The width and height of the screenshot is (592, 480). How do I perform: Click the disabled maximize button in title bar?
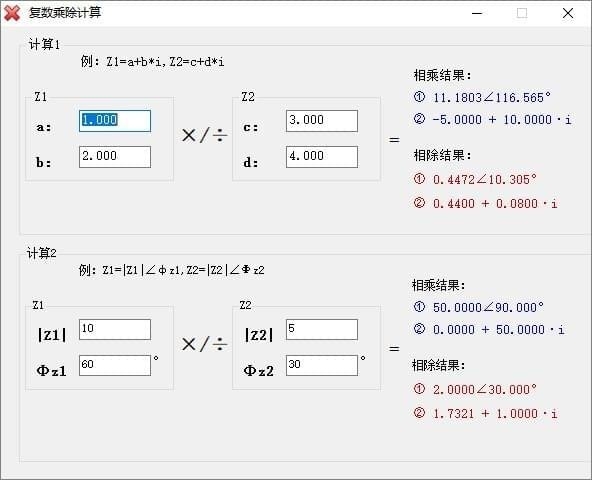pos(522,13)
